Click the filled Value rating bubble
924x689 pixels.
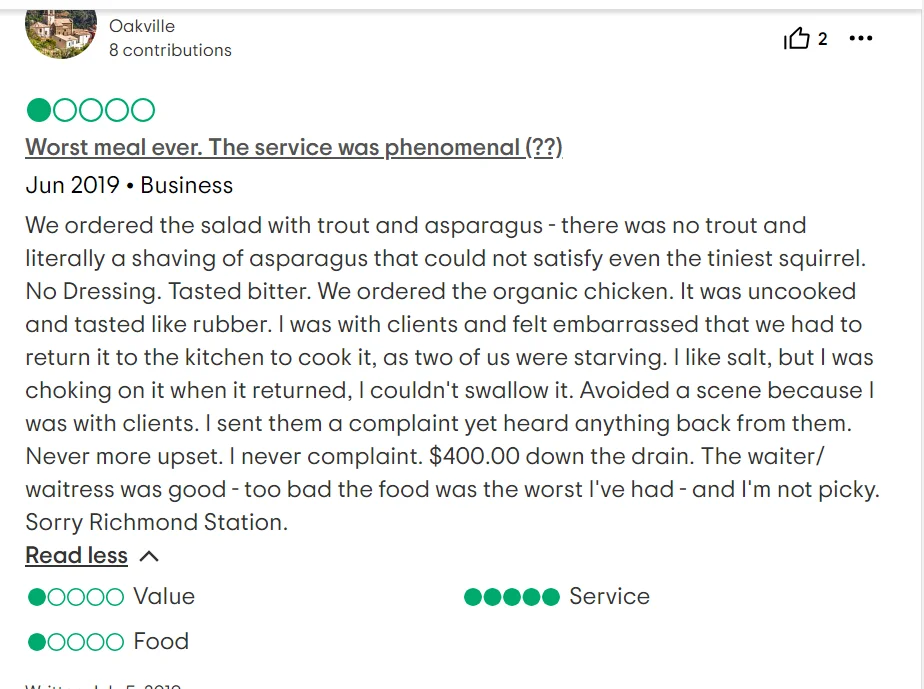[35, 596]
